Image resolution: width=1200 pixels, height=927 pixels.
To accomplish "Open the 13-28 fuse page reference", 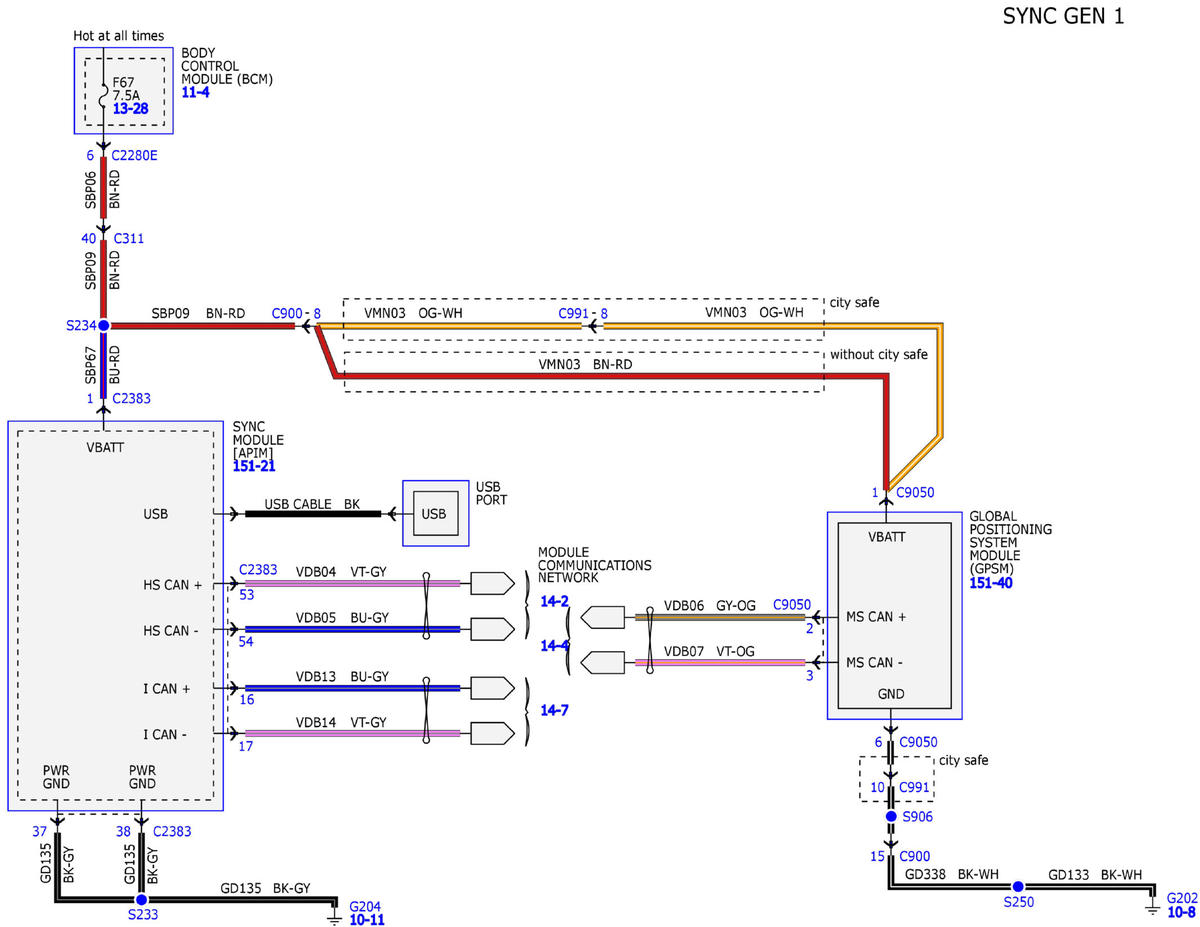I will tap(130, 108).
